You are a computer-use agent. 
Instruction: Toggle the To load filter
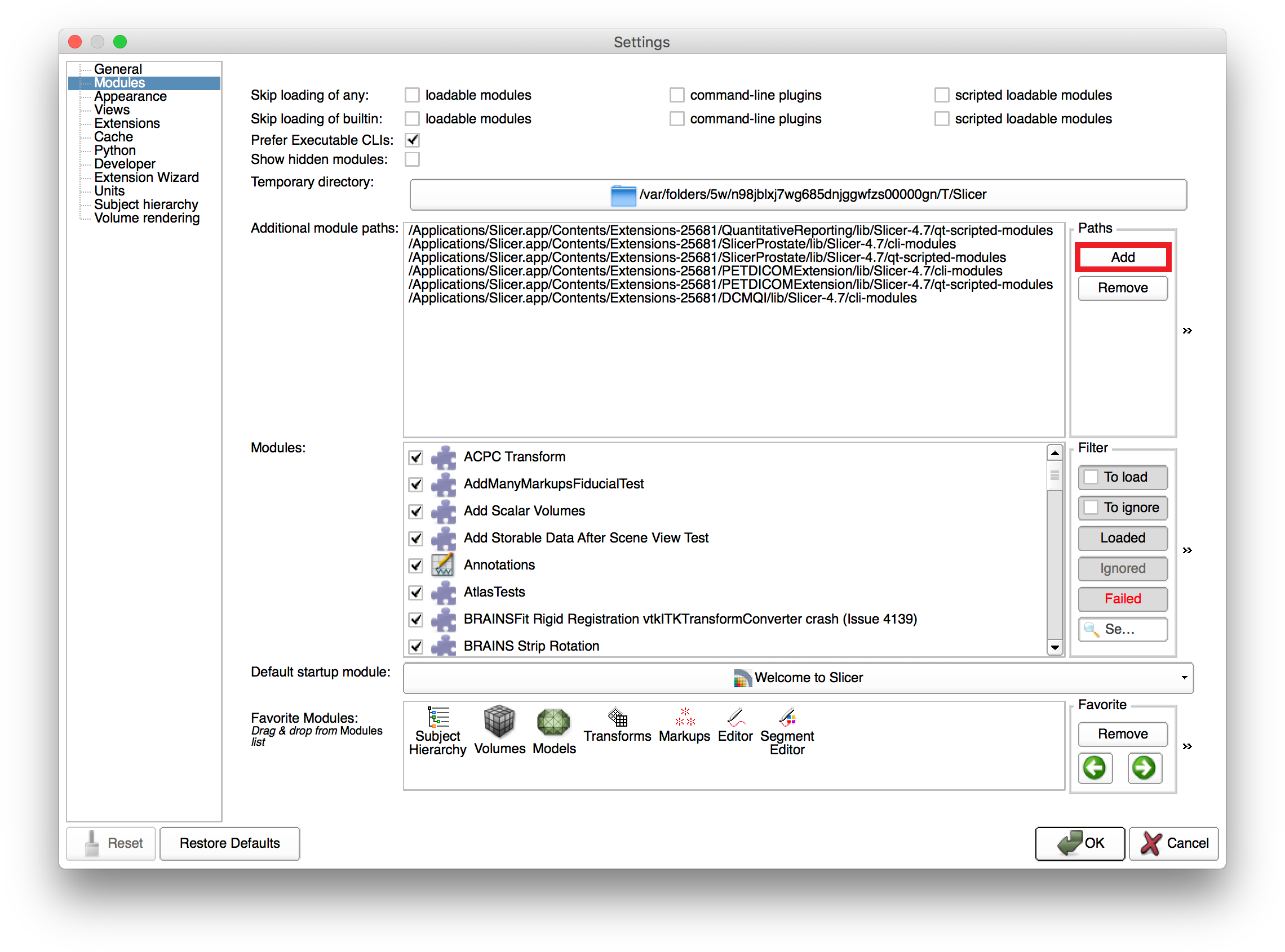pyautogui.click(x=1123, y=478)
